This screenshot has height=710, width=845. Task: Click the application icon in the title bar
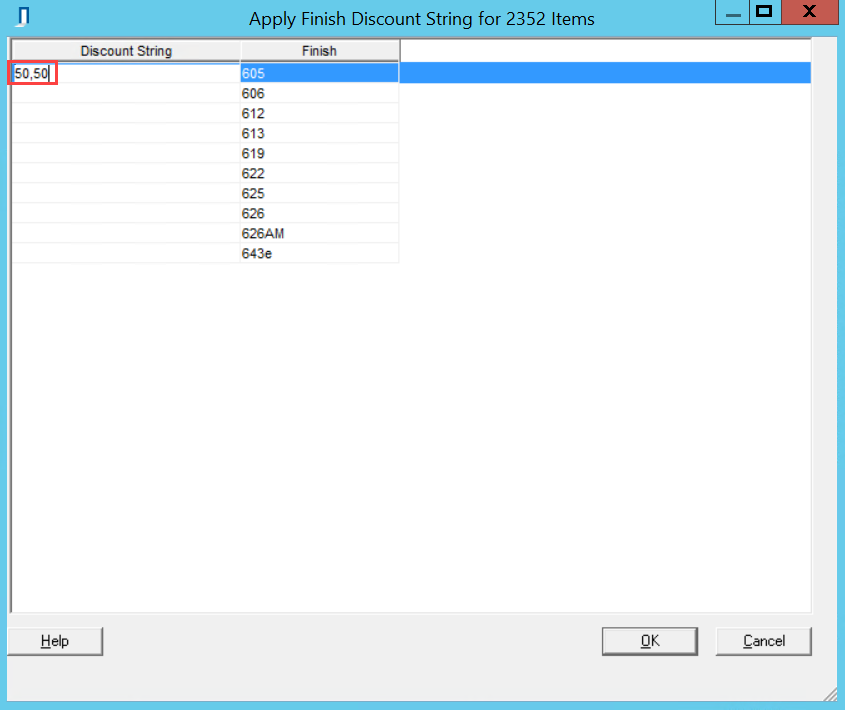[x=23, y=17]
